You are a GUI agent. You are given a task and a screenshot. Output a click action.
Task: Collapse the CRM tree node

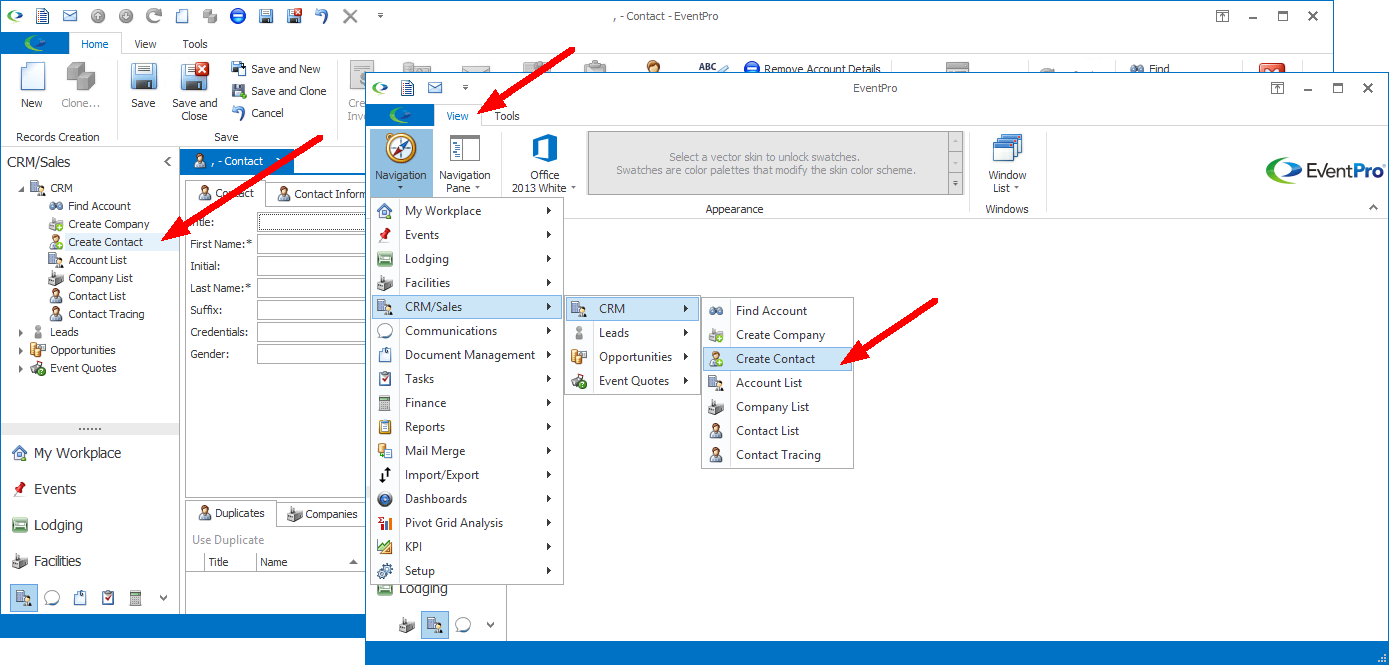point(22,188)
